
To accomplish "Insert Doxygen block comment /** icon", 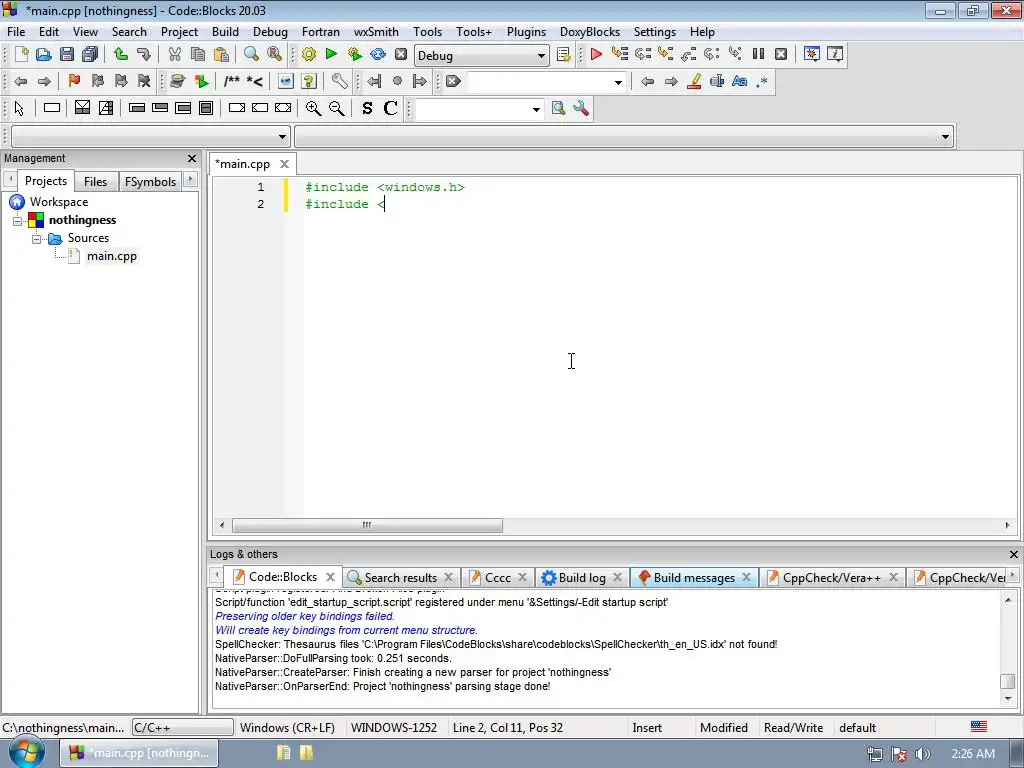I will [231, 81].
